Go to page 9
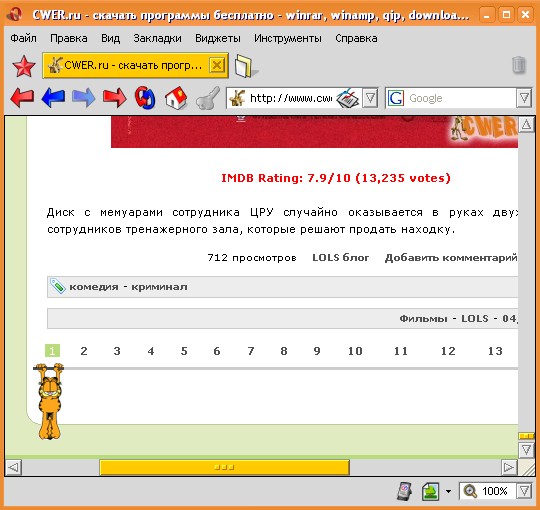 (x=317, y=351)
